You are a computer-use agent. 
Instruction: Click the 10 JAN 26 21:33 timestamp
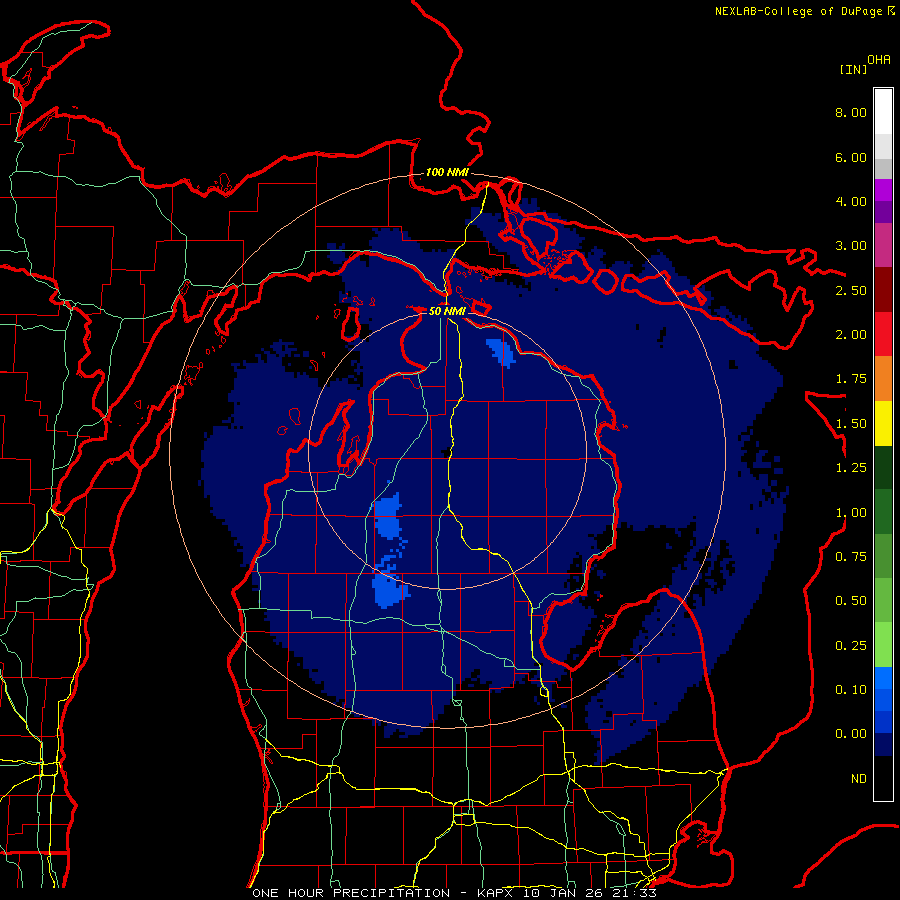(x=591, y=893)
